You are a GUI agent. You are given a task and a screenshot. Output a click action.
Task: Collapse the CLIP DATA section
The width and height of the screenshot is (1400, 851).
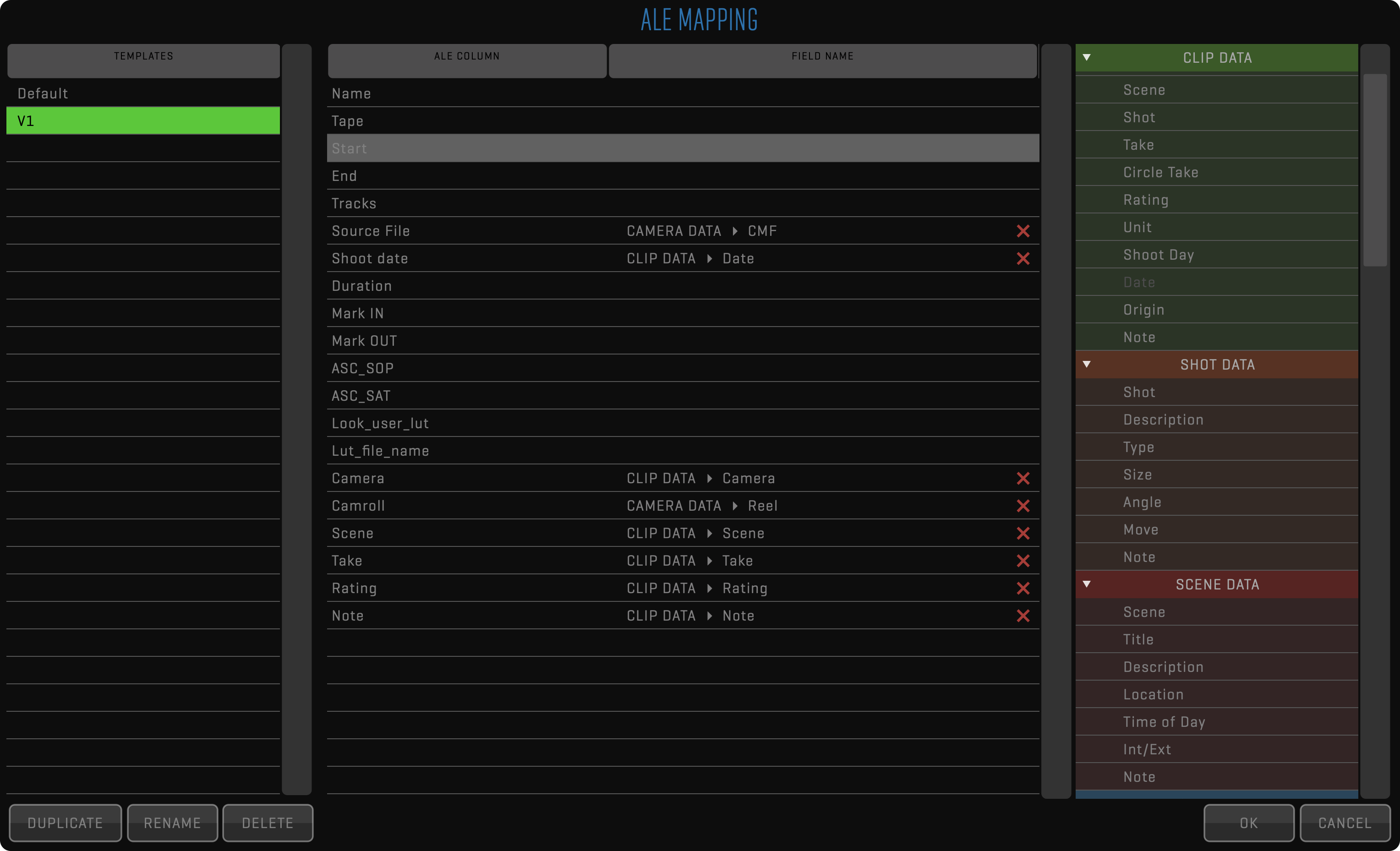pyautogui.click(x=1086, y=57)
